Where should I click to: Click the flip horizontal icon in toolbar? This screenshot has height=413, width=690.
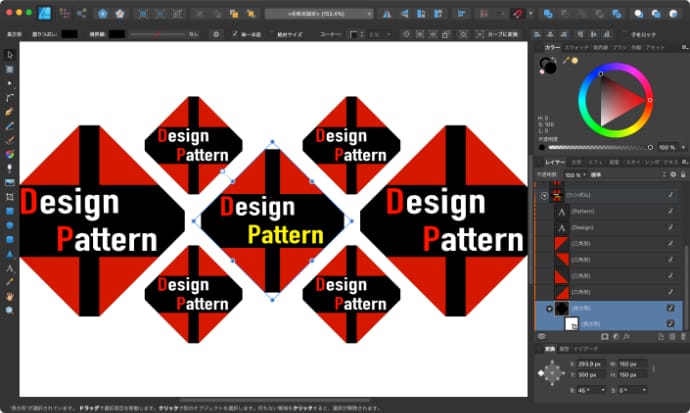[x=388, y=14]
